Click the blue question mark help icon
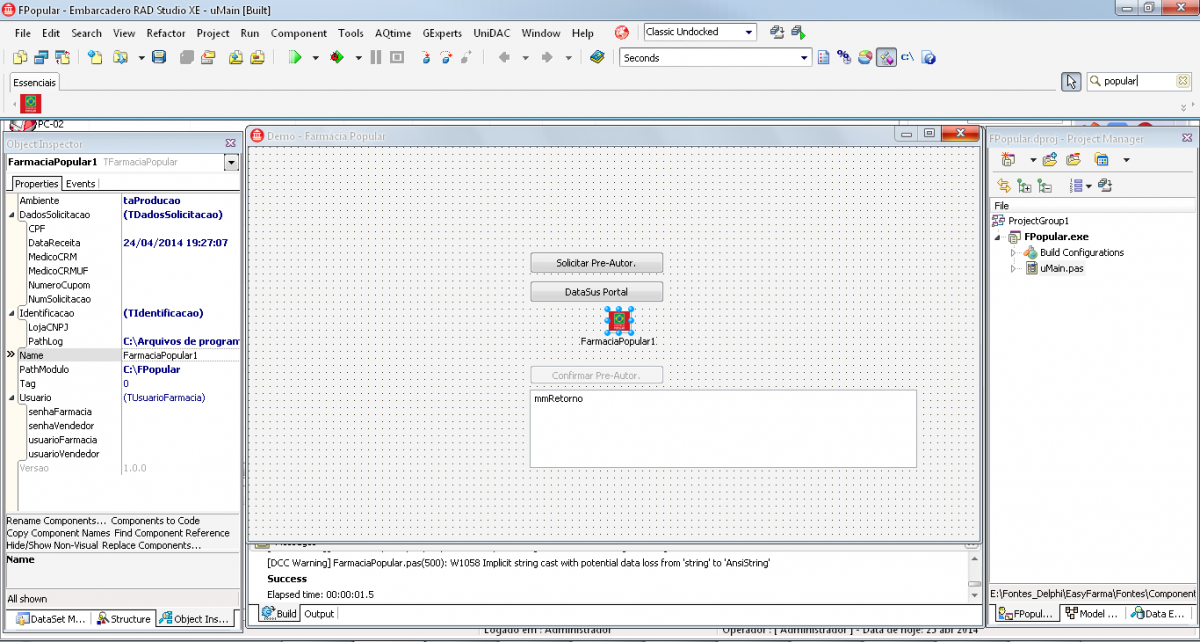Image resolution: width=1200 pixels, height=642 pixels. pos(929,58)
